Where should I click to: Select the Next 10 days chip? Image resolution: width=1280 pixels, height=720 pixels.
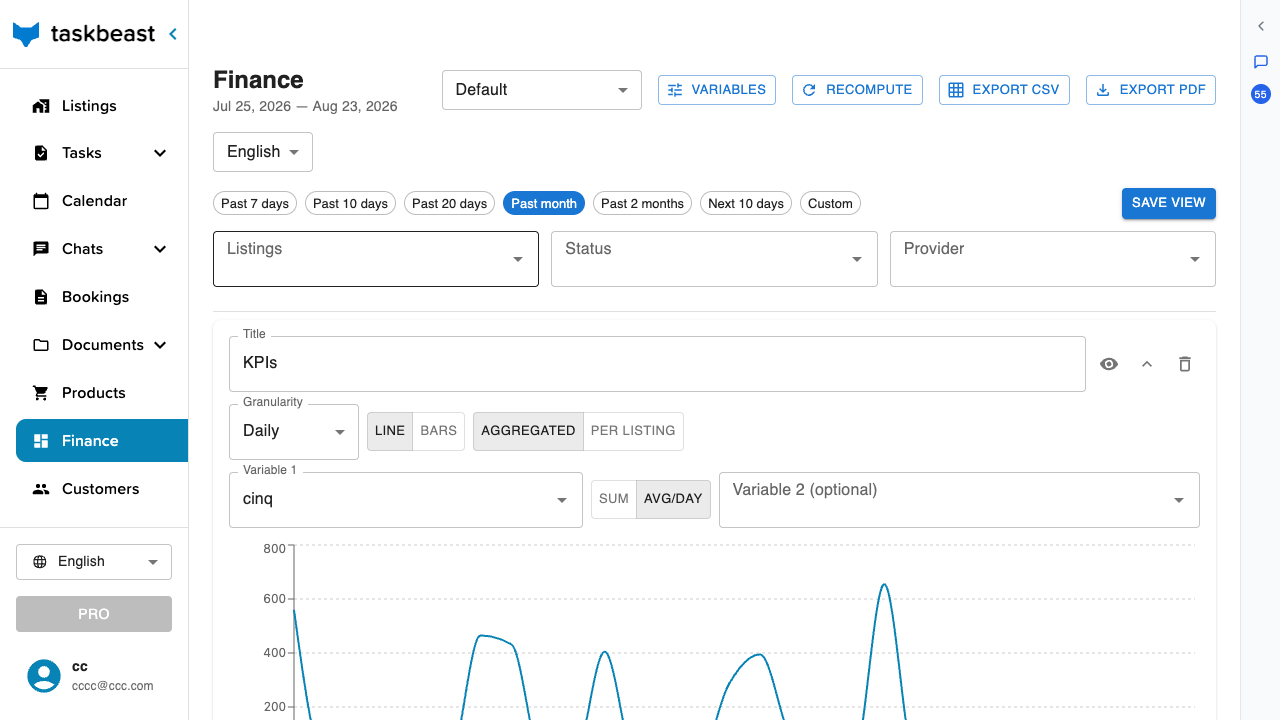point(746,203)
